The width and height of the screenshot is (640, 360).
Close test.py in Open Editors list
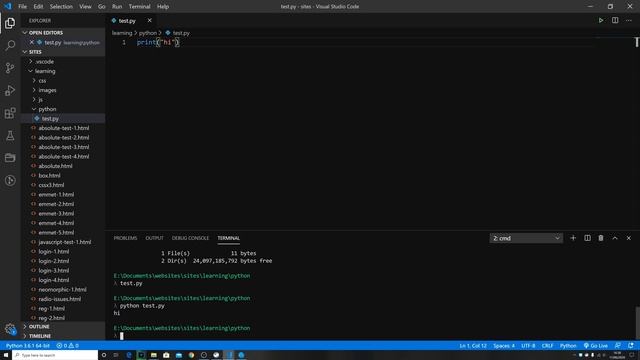(x=31, y=42)
